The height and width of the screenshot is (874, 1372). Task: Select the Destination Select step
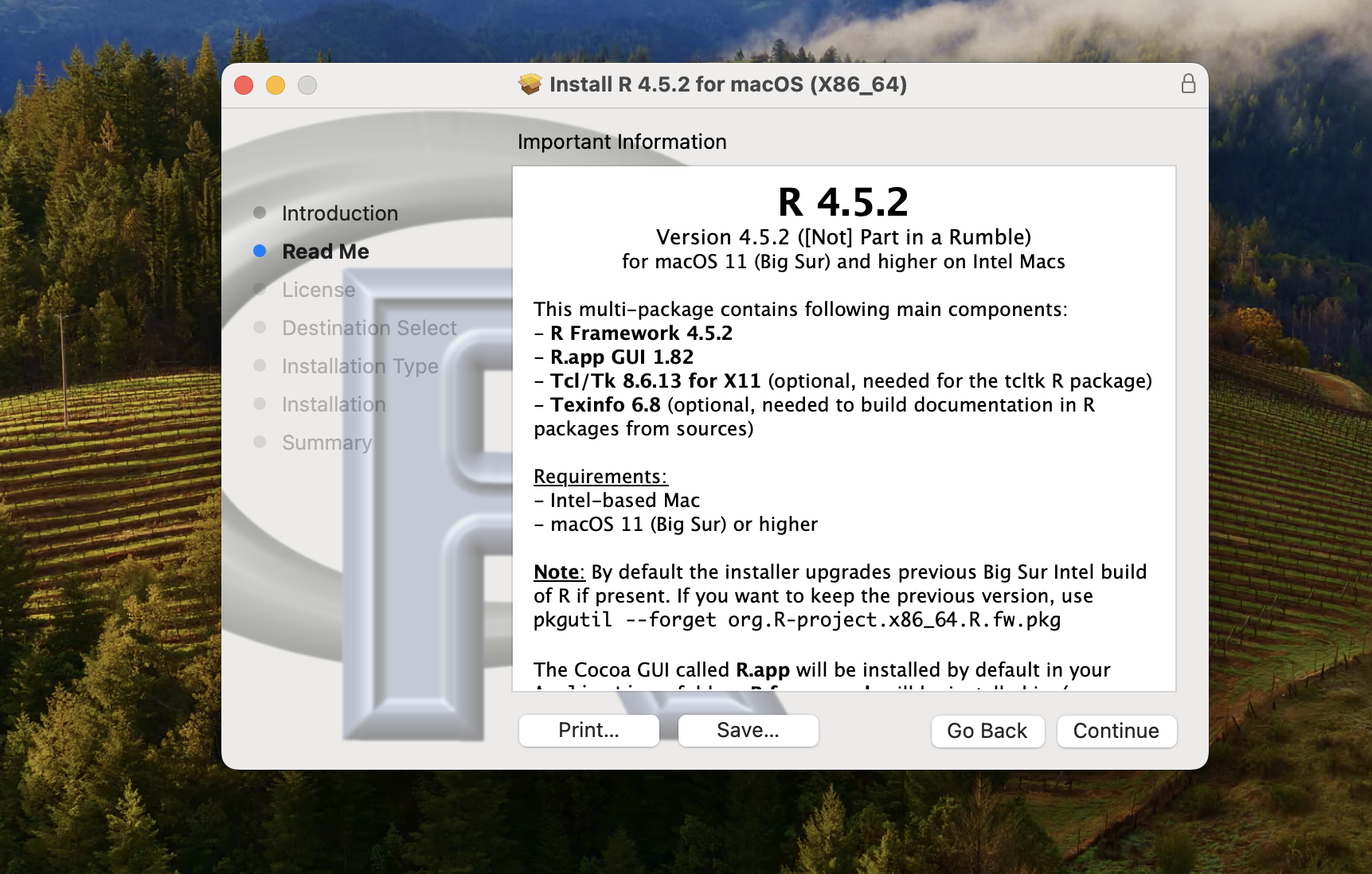pos(369,328)
